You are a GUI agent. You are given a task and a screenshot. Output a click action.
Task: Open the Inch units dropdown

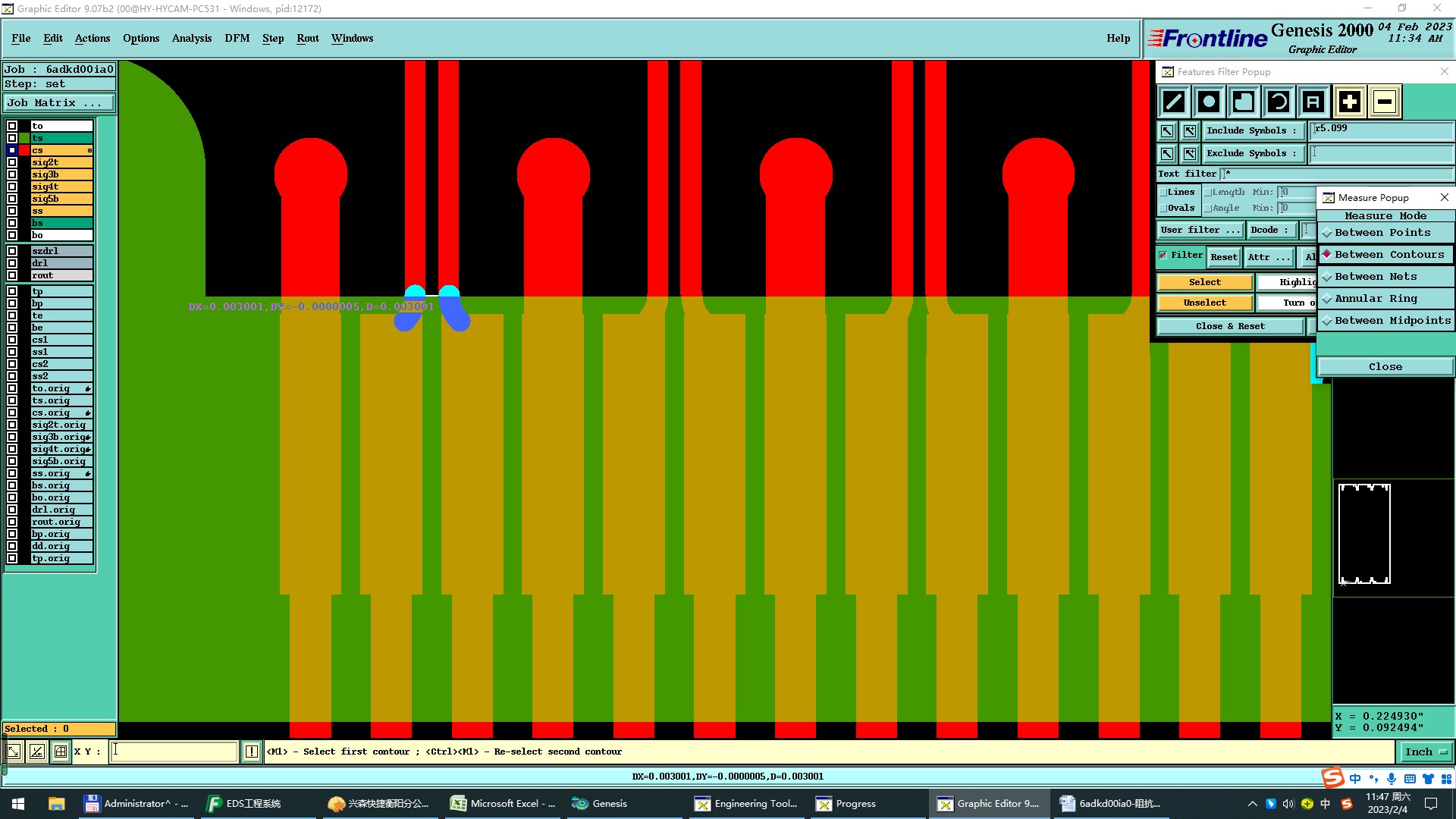(1426, 752)
